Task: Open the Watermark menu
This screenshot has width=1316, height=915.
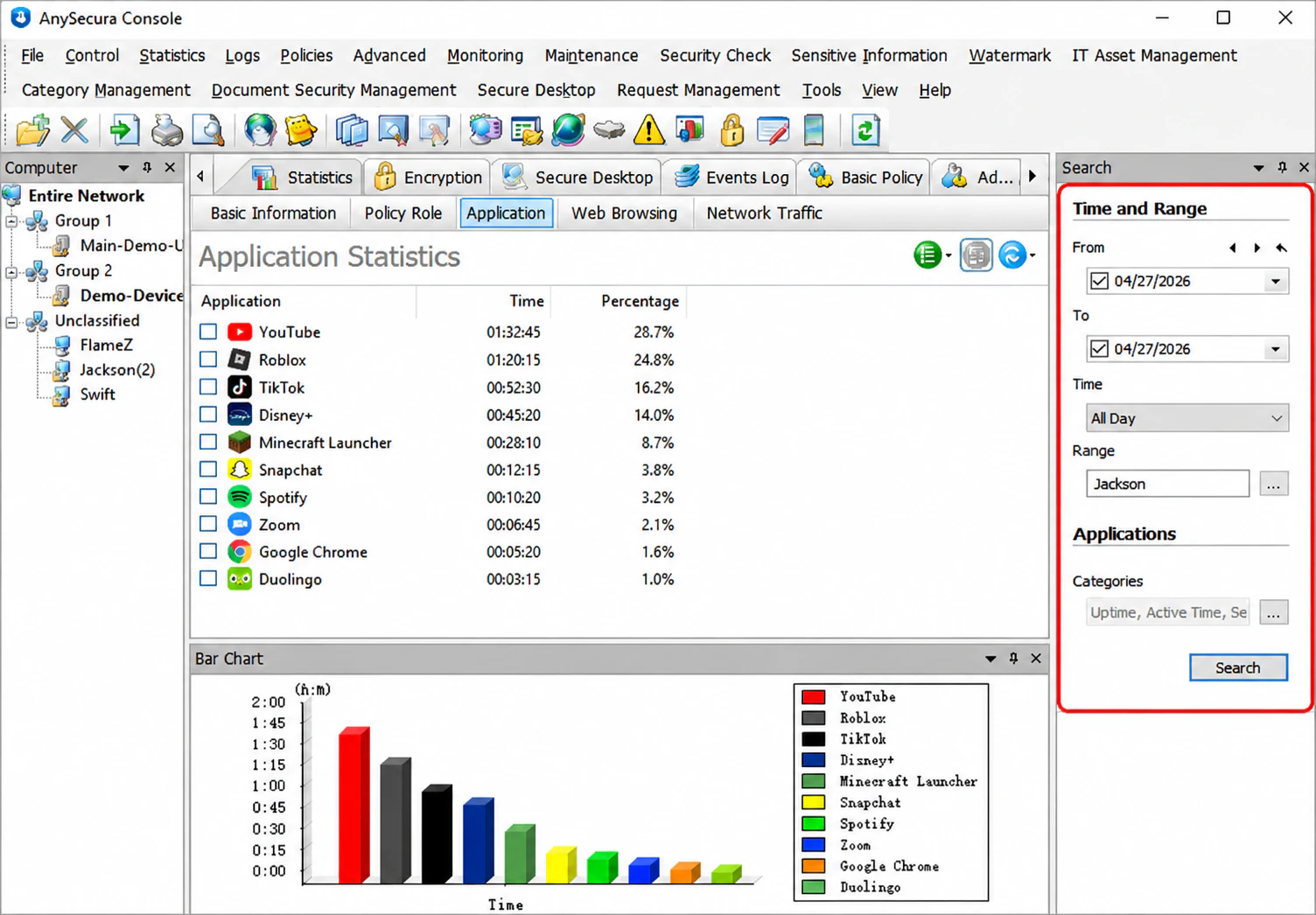Action: (x=1010, y=55)
